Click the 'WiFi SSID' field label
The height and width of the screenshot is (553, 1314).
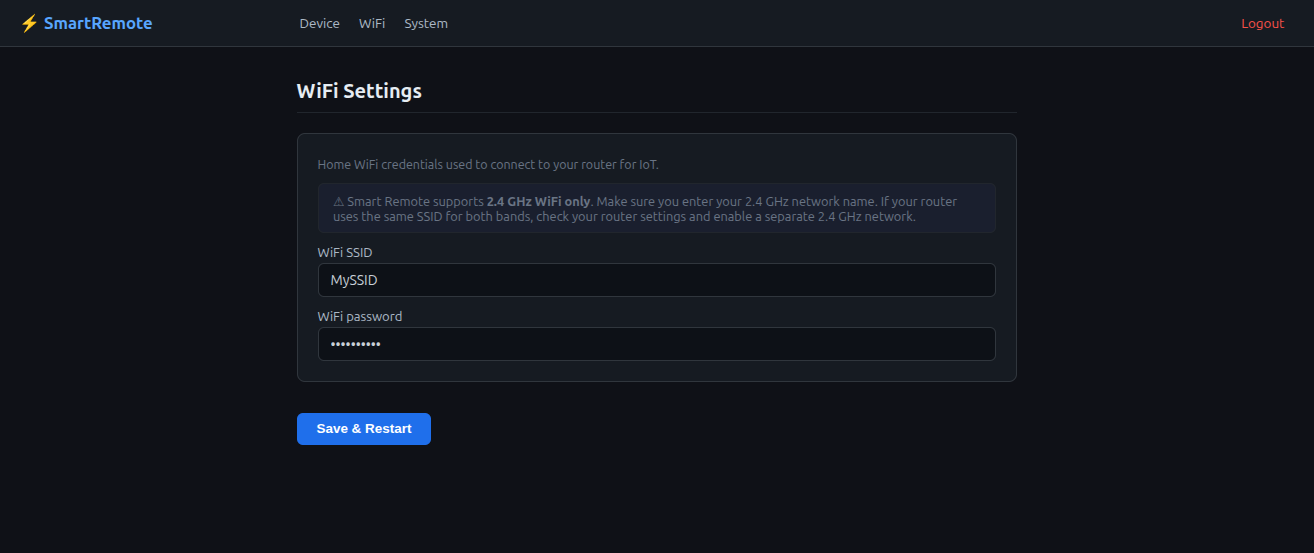coord(345,252)
